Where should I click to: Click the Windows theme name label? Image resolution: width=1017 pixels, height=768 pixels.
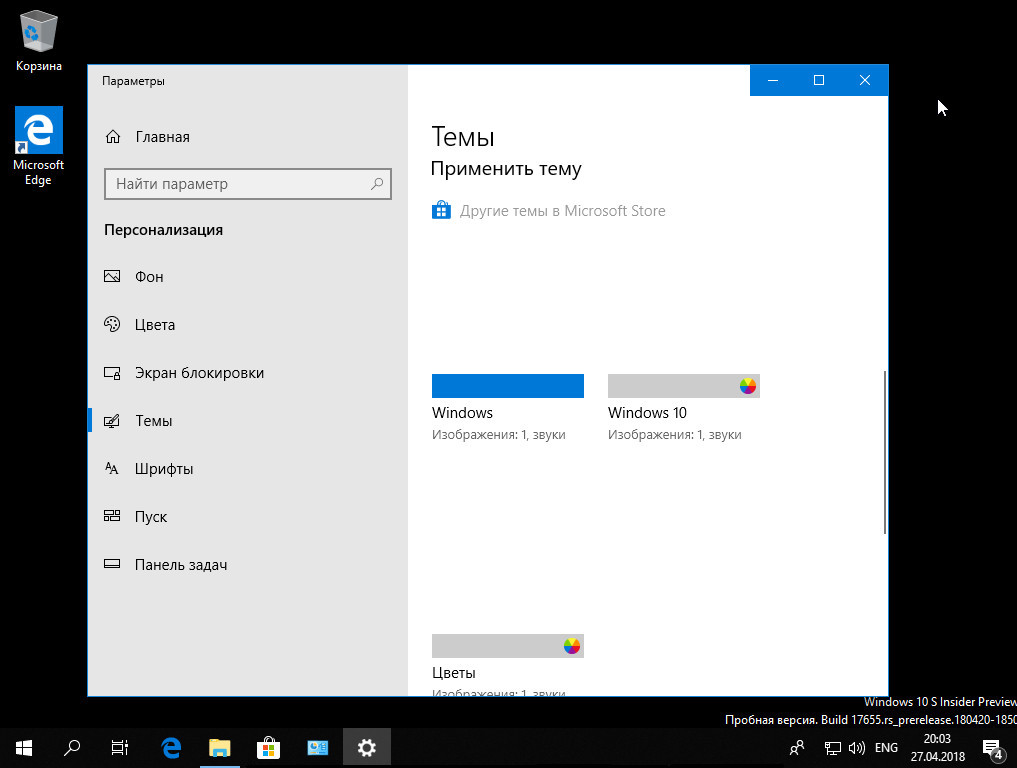(462, 413)
